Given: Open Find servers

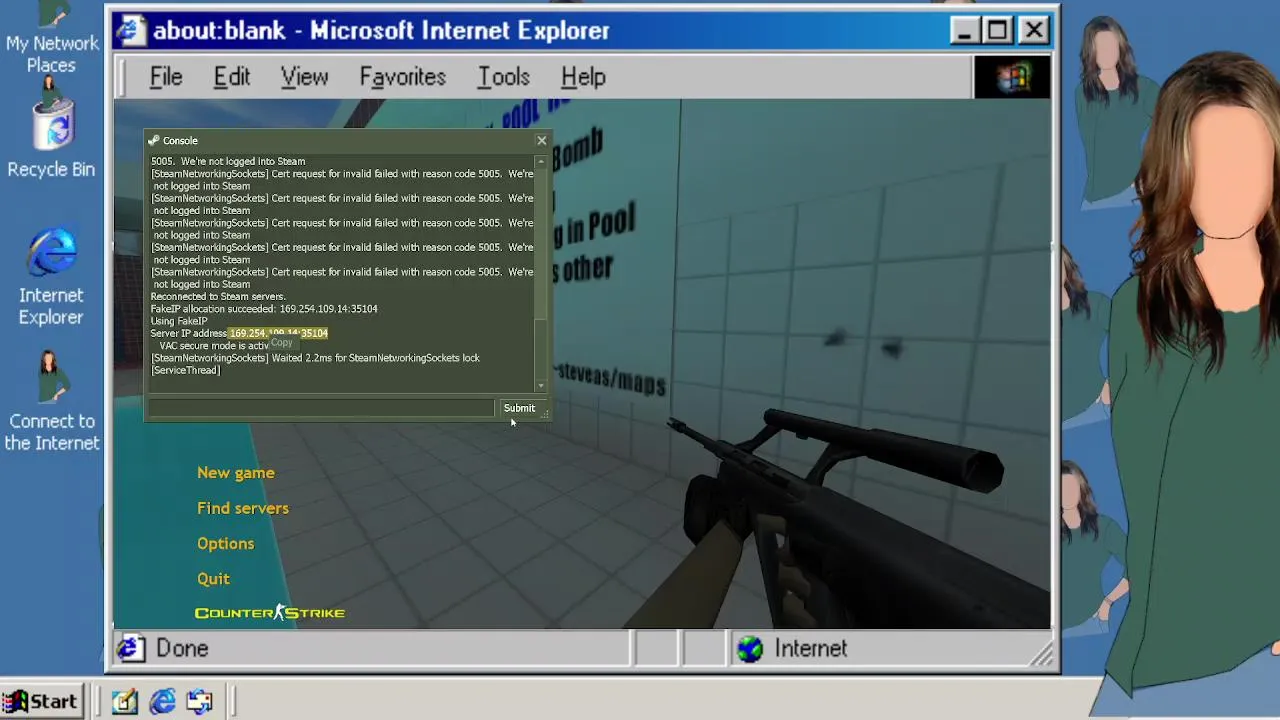Looking at the screenshot, I should tap(243, 508).
